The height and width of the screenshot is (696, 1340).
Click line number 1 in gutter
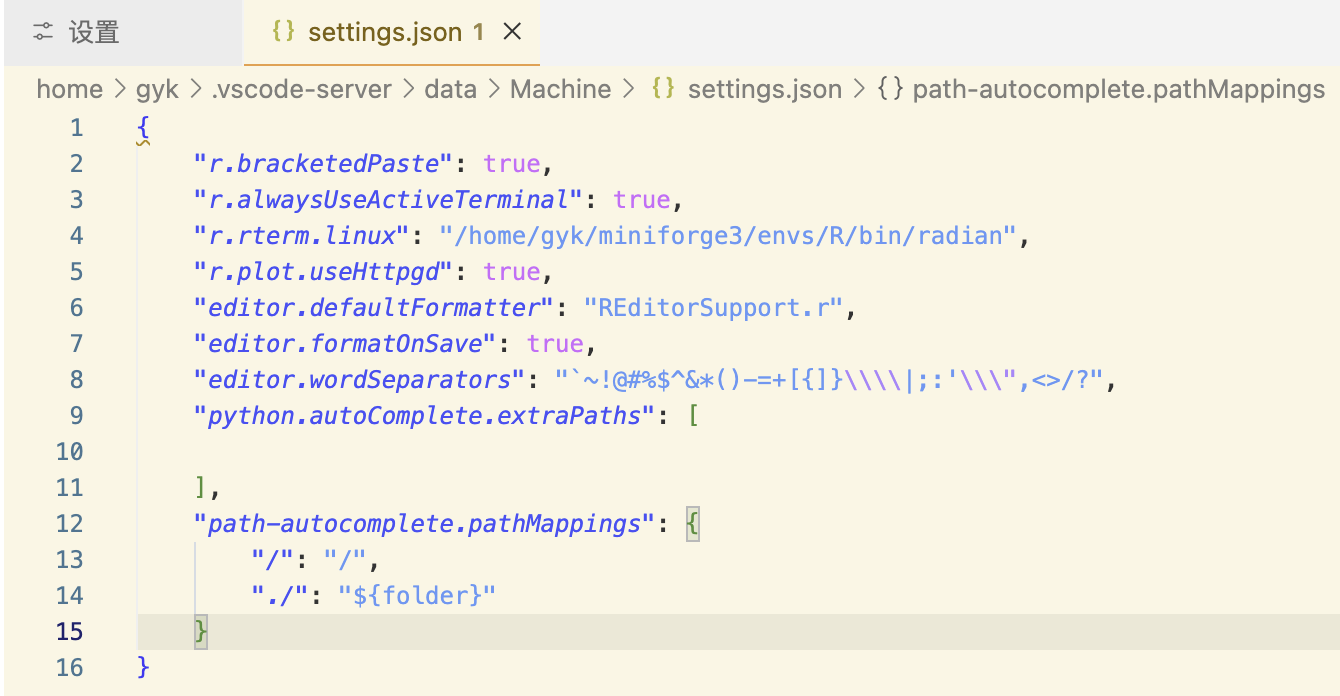click(x=77, y=128)
